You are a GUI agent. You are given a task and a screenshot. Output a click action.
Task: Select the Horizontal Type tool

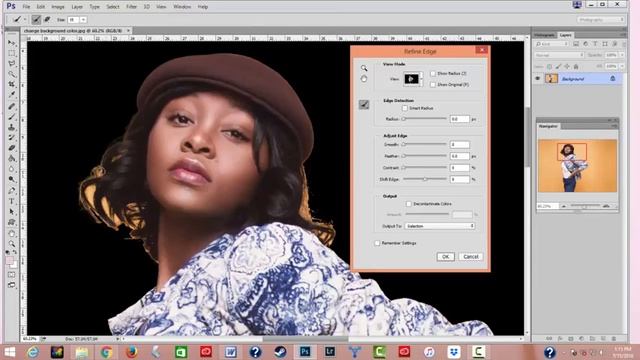click(x=12, y=201)
